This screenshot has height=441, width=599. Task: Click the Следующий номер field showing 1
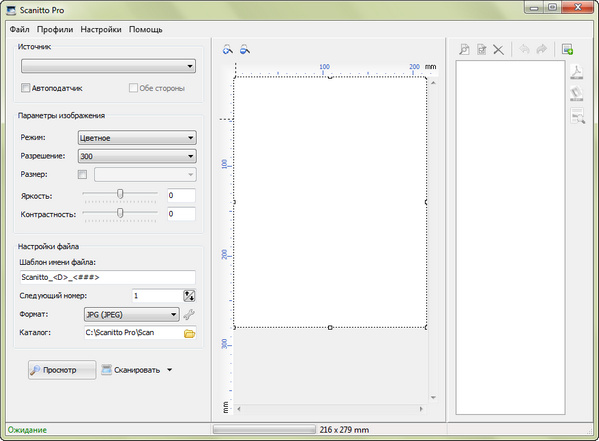pyautogui.click(x=157, y=296)
